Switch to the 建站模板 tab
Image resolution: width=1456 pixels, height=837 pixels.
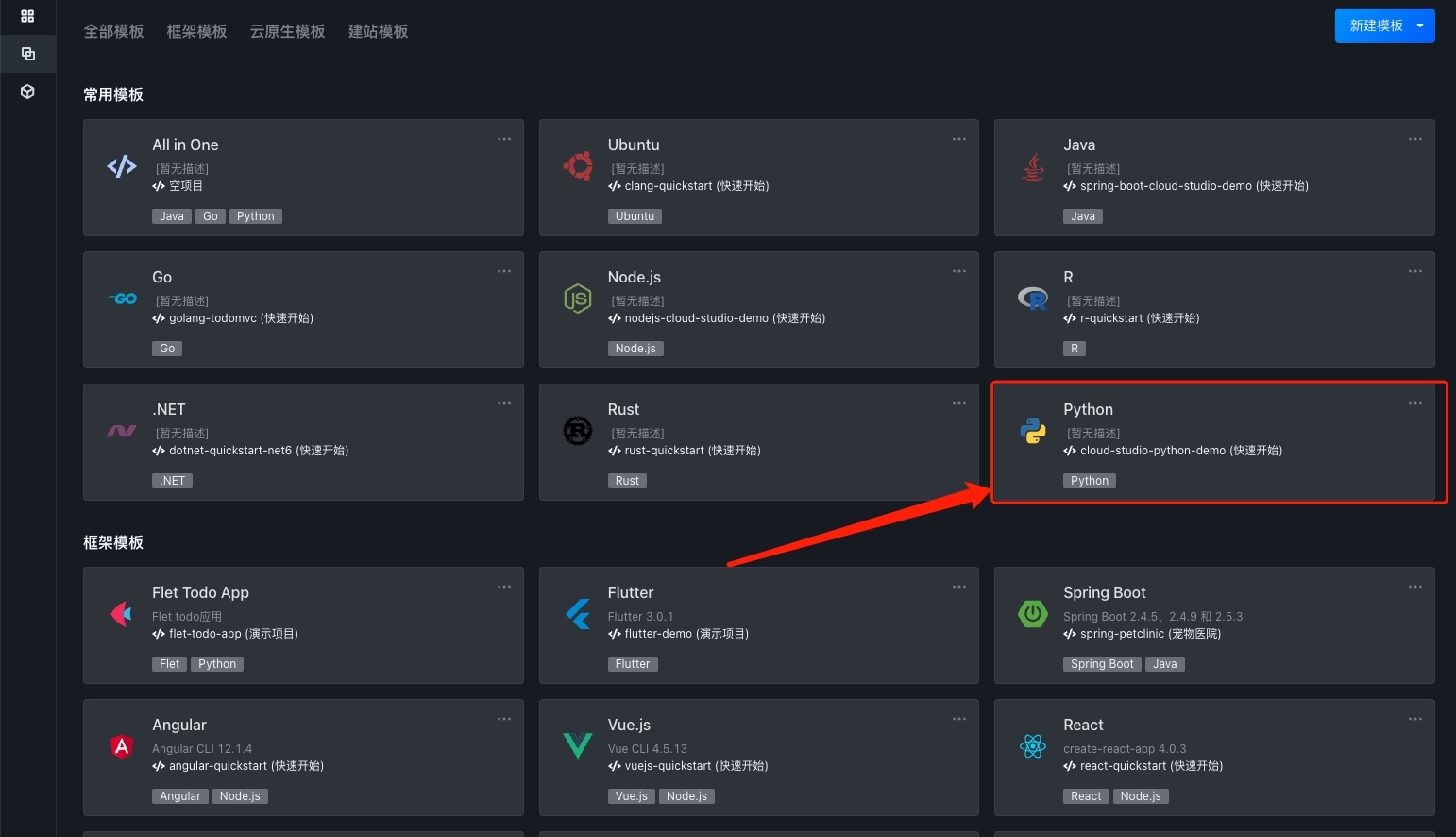pos(378,31)
